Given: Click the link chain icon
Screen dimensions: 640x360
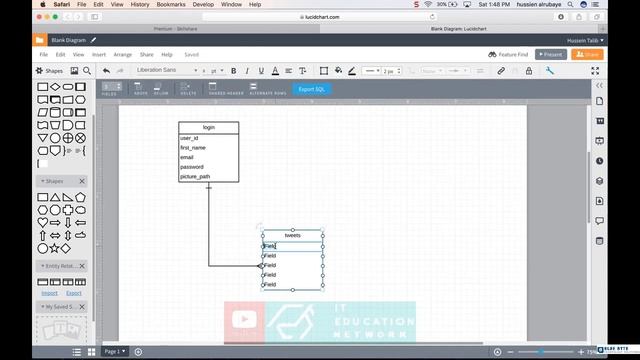Looking at the screenshot, I should coord(501,71).
